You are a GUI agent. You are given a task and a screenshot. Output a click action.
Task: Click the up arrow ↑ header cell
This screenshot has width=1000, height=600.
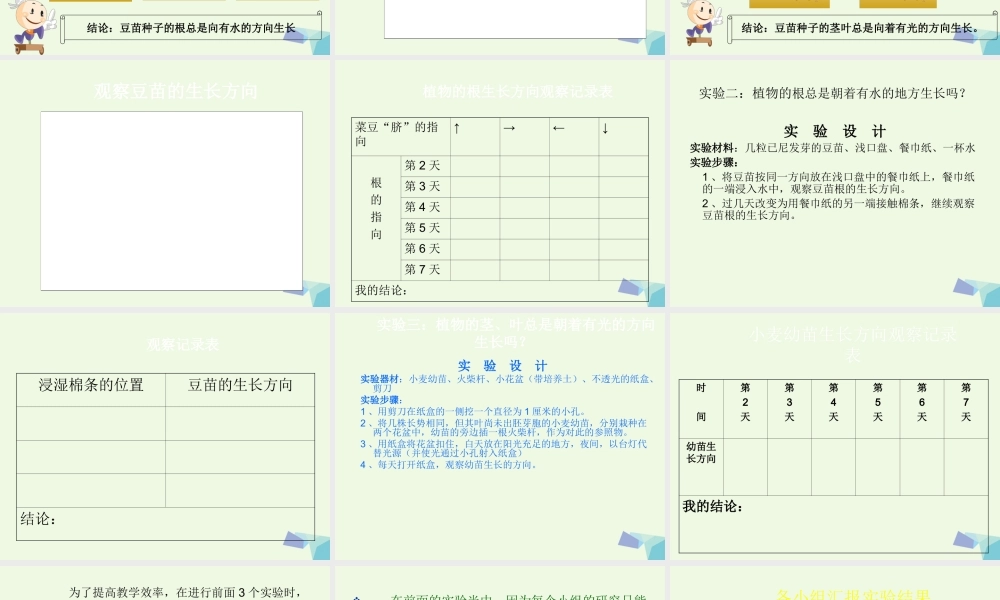tap(475, 136)
